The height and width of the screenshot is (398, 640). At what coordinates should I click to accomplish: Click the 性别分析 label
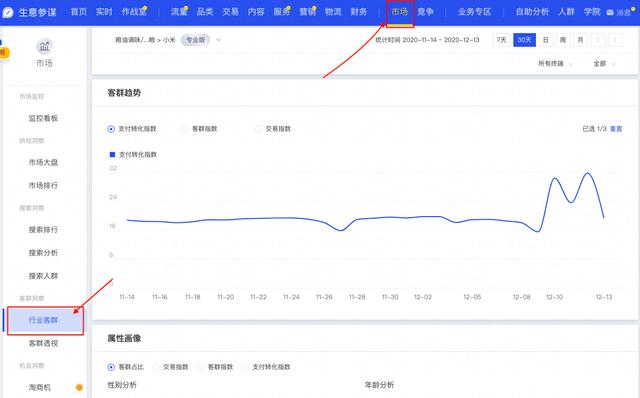(122, 385)
